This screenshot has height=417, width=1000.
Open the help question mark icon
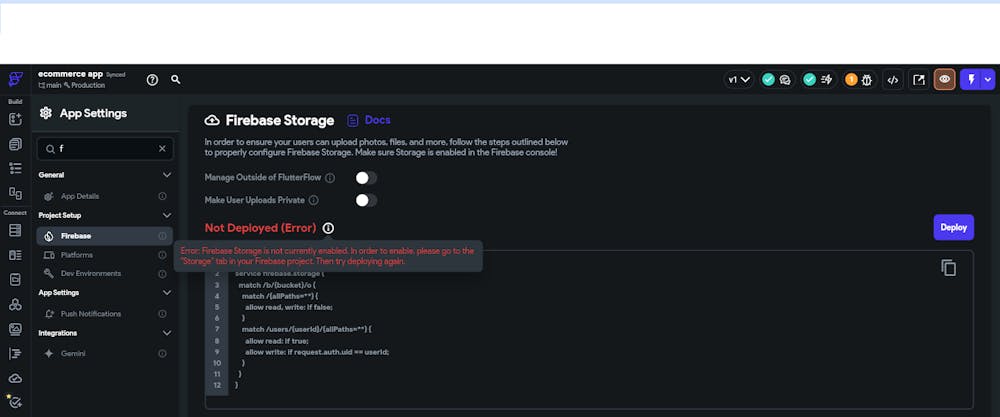coord(152,80)
